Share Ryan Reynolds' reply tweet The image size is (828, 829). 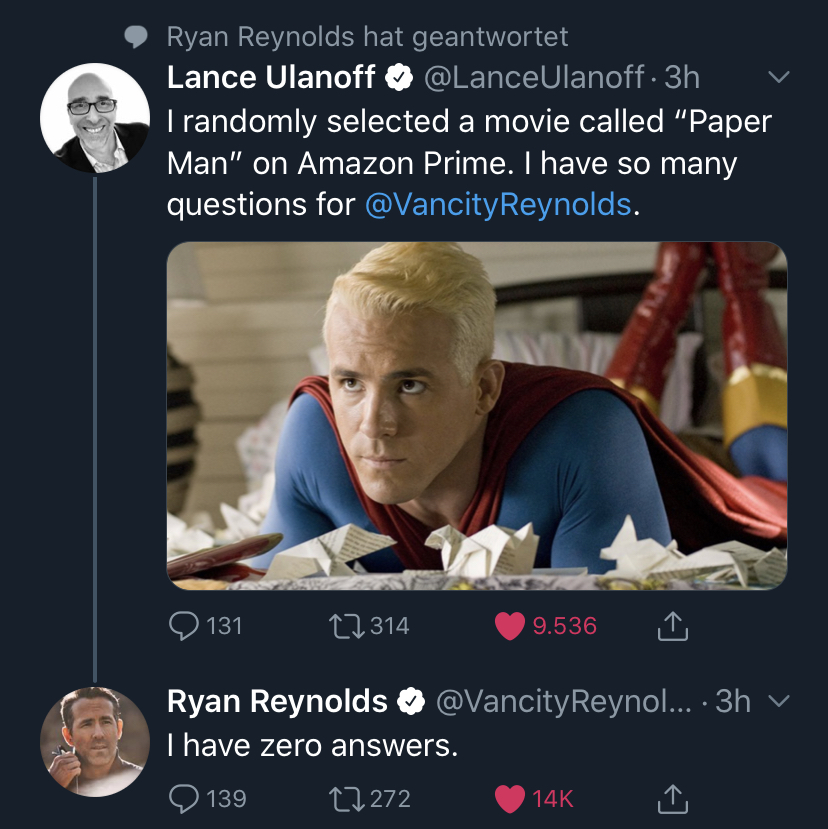[x=674, y=798]
